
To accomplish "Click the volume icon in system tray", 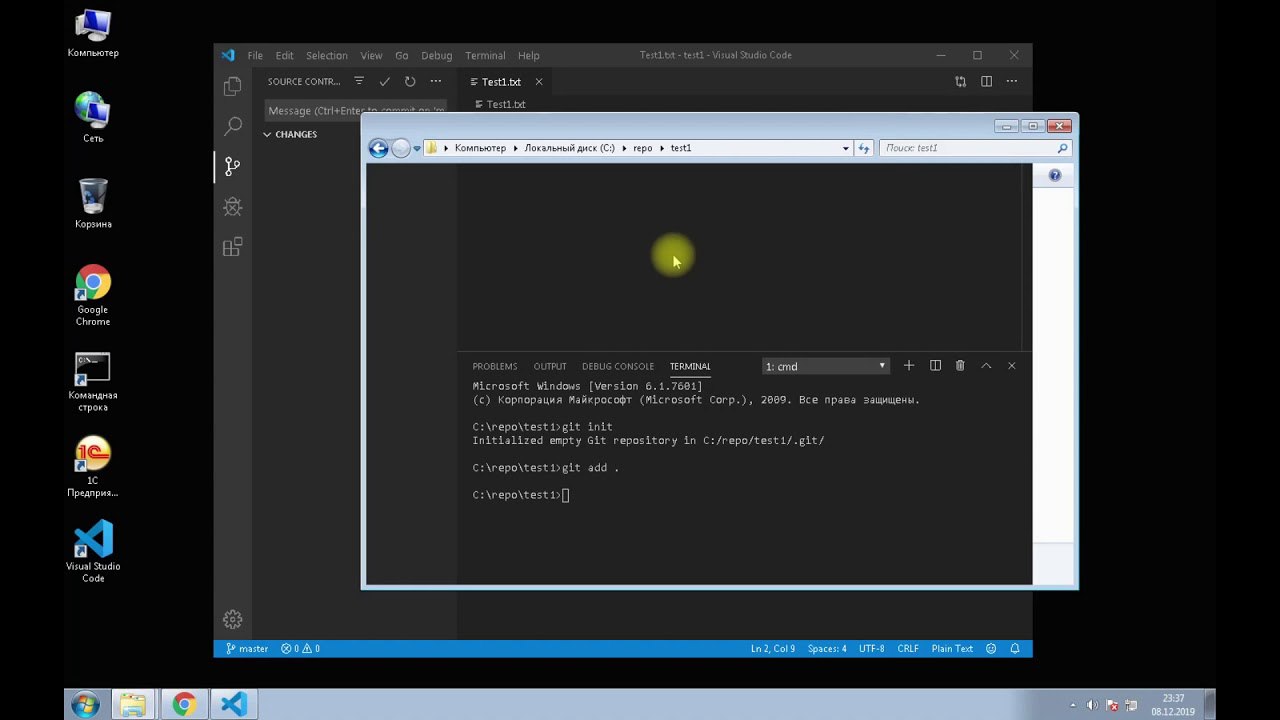I will pos(1092,705).
